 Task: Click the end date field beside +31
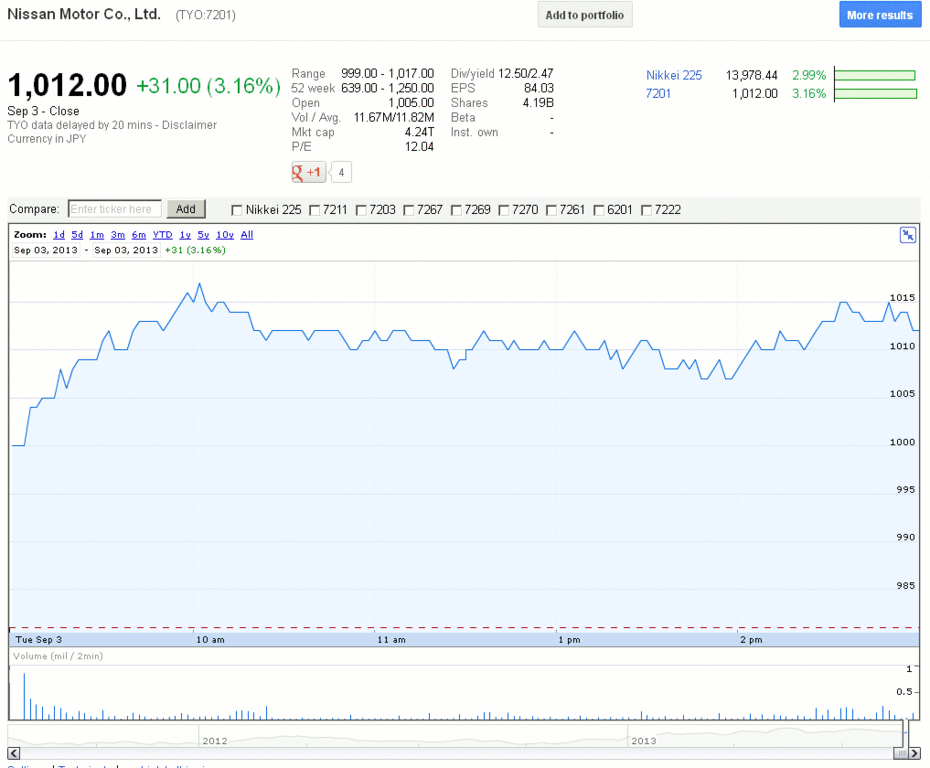coord(126,250)
